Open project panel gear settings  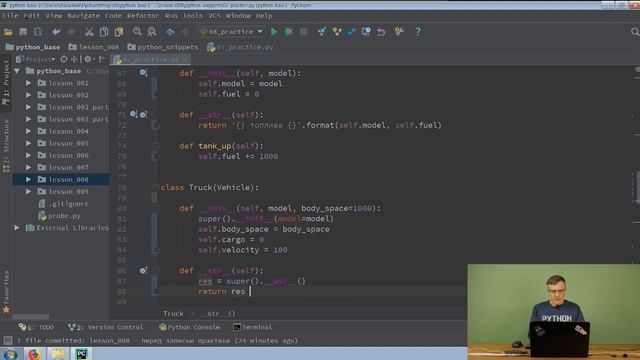pos(87,60)
